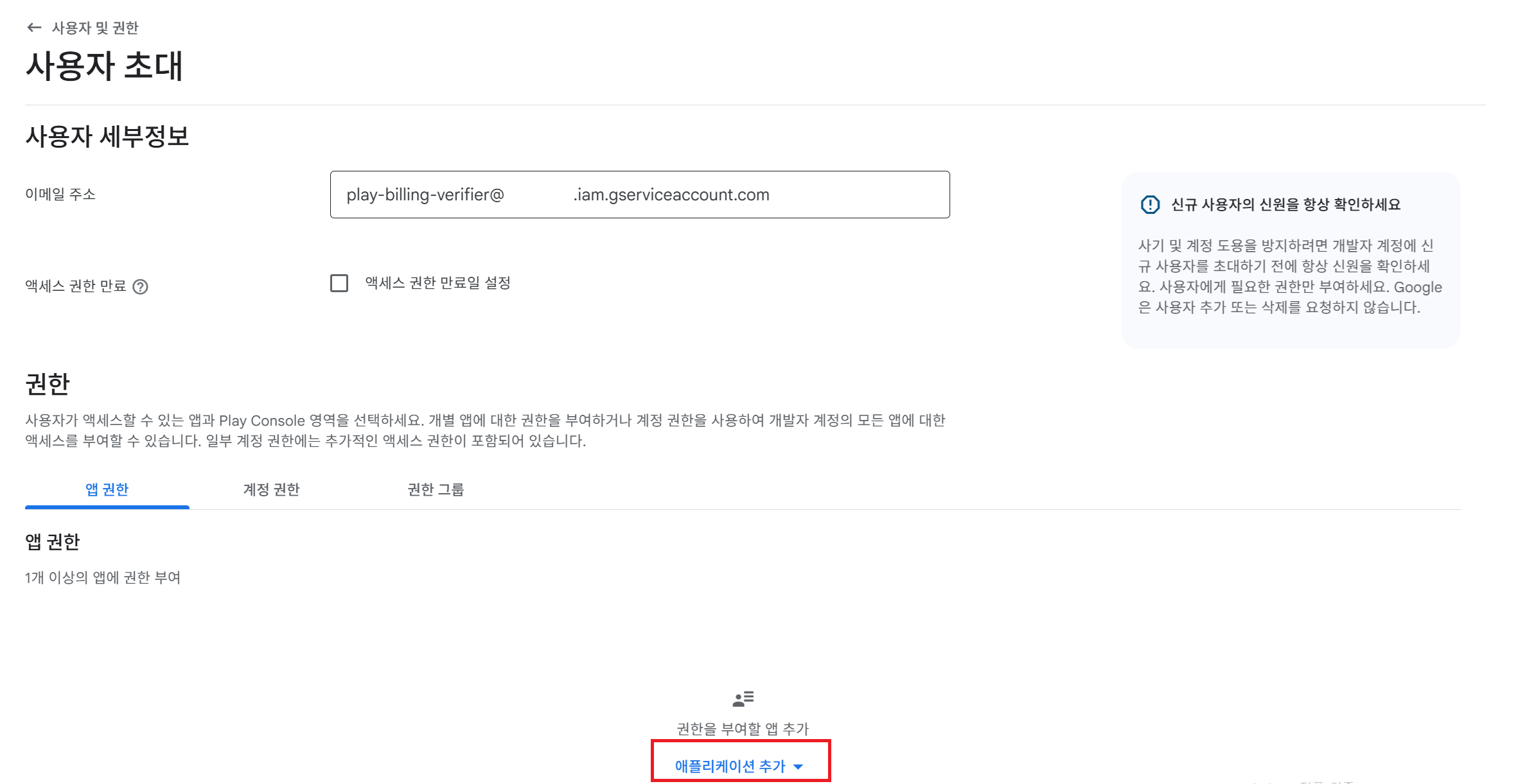
Task: Click the 액세스 권한 만료일 설정 label text
Action: pyautogui.click(x=437, y=283)
